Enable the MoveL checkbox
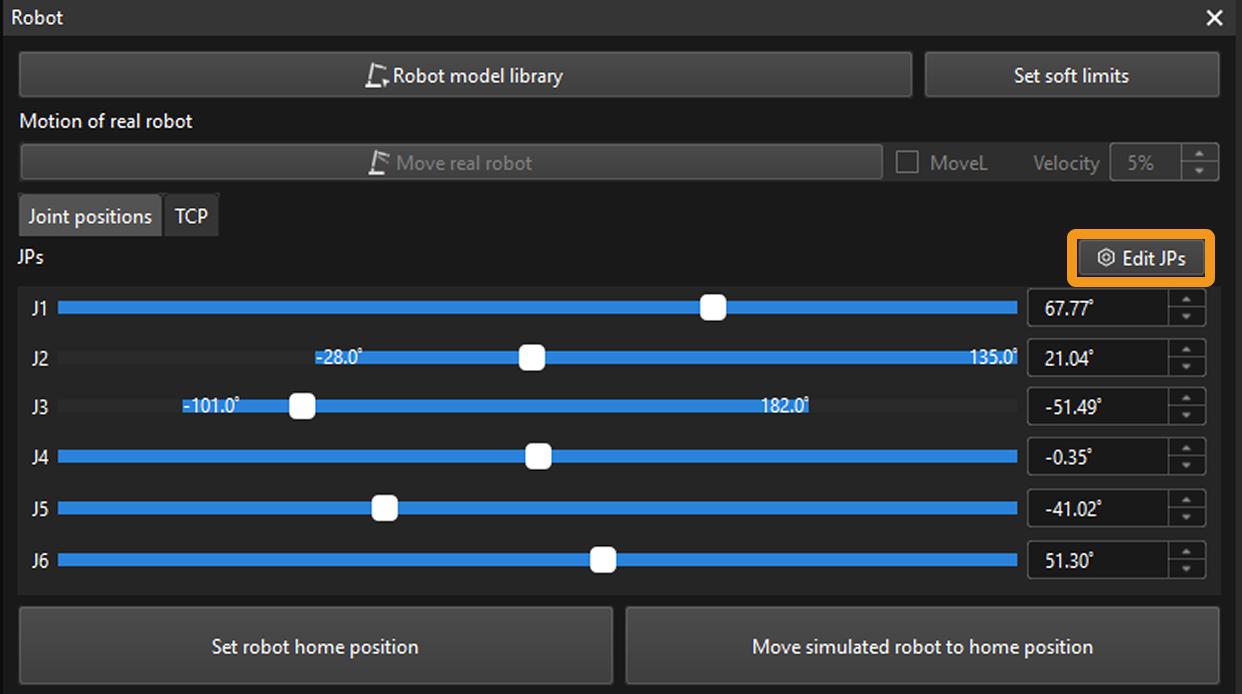Screen dimensions: 1242x694 click(x=907, y=163)
